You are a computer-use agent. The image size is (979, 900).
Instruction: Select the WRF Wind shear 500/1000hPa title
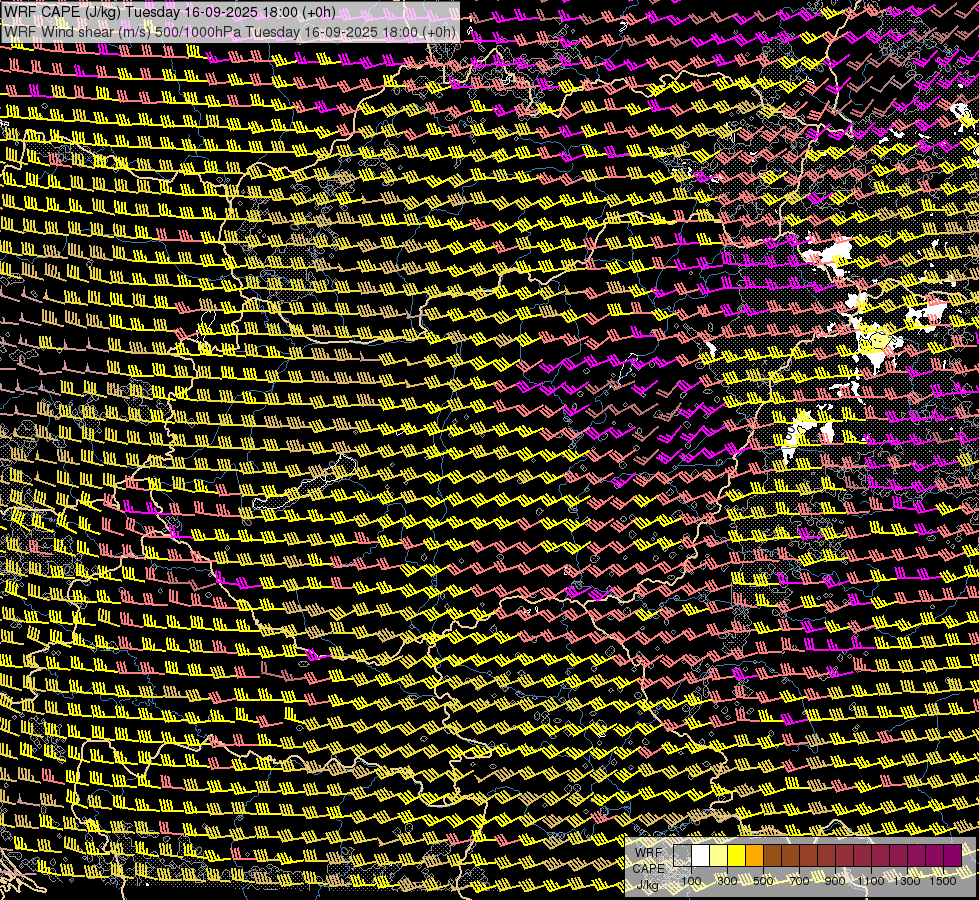(x=230, y=31)
